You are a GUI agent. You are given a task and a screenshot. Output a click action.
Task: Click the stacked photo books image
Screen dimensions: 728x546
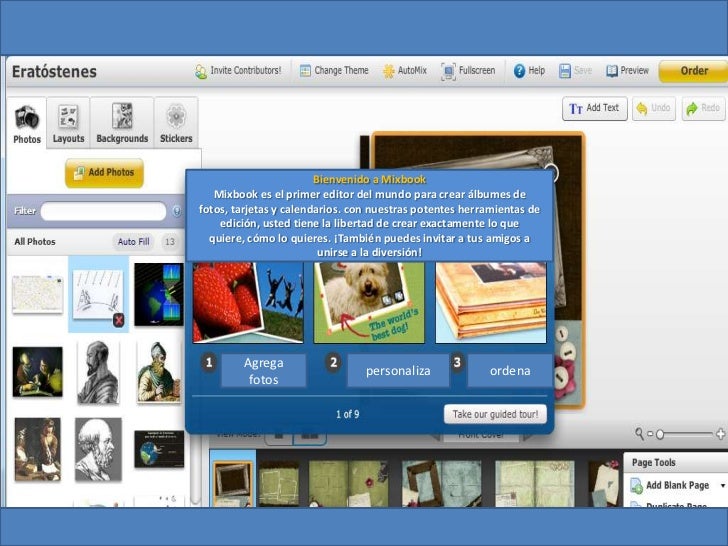pyautogui.click(x=491, y=303)
